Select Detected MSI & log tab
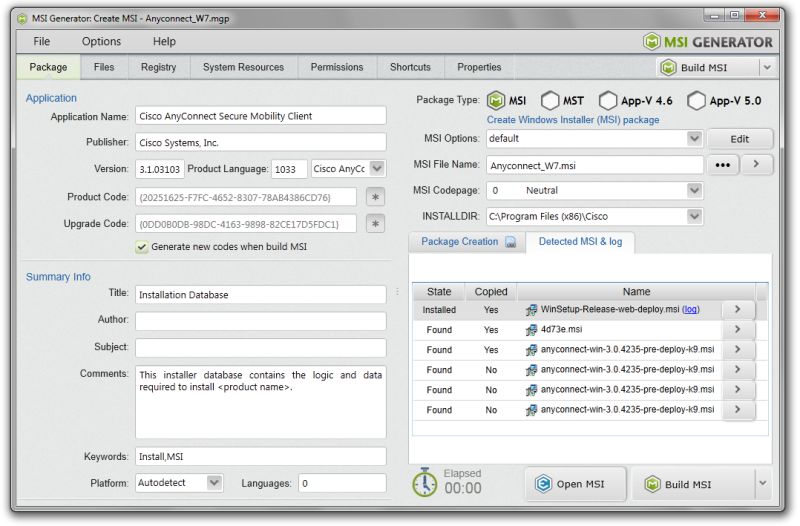Viewport: 800px width, 526px height. (581, 242)
